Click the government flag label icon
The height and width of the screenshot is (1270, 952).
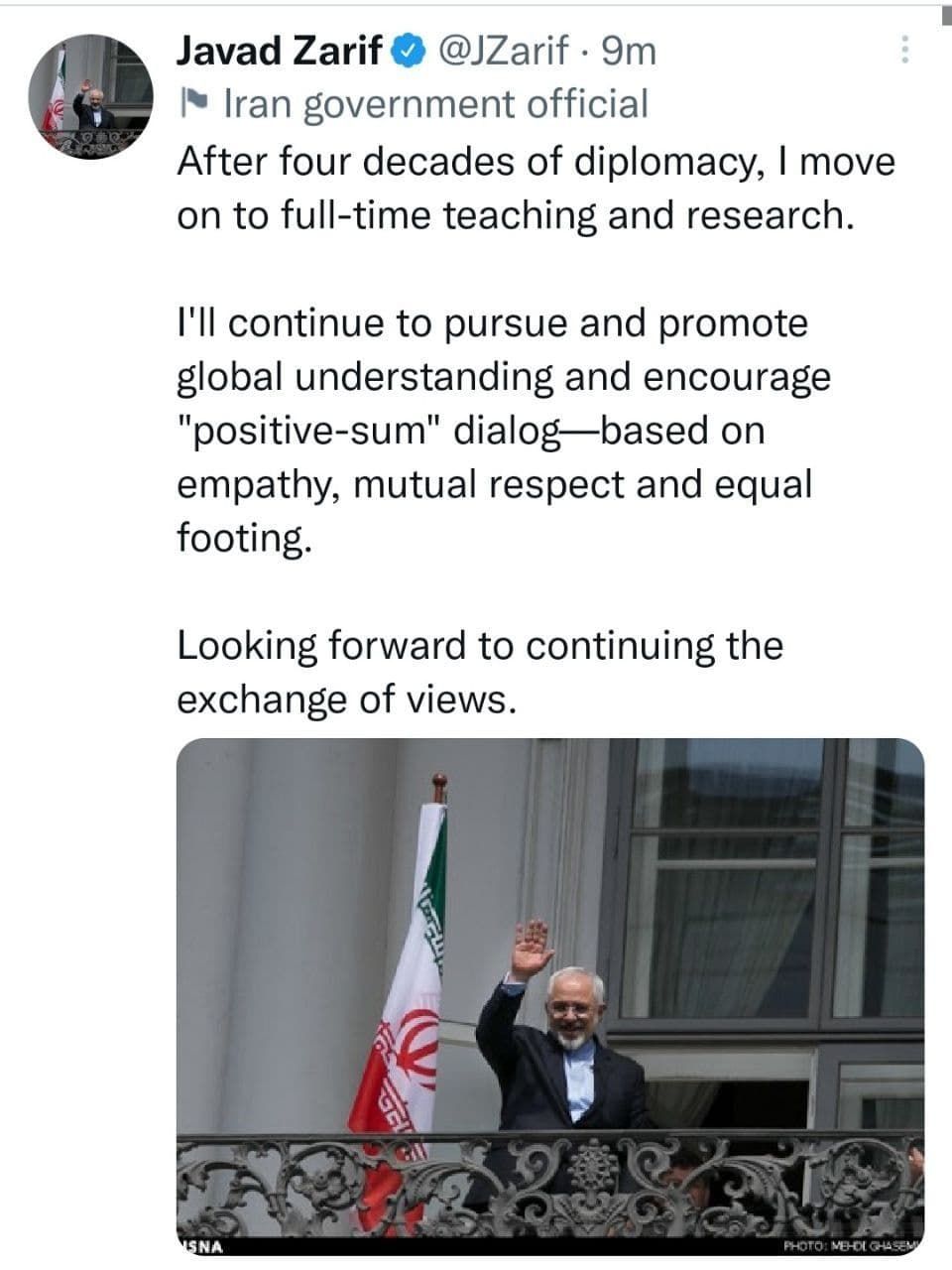(x=194, y=103)
